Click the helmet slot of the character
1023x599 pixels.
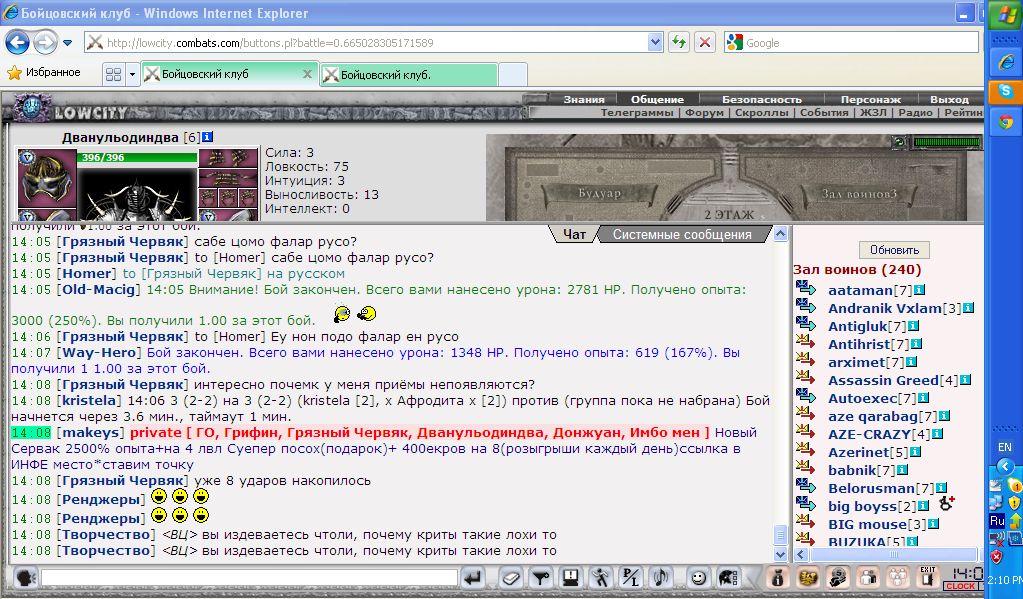click(x=47, y=177)
